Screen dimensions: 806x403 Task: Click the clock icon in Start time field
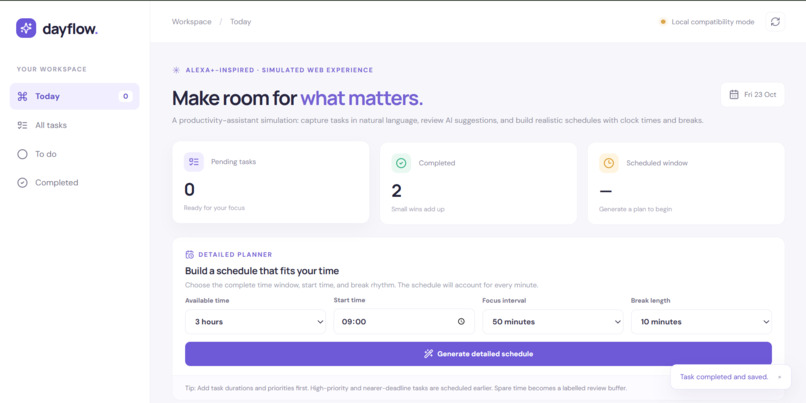coord(461,321)
